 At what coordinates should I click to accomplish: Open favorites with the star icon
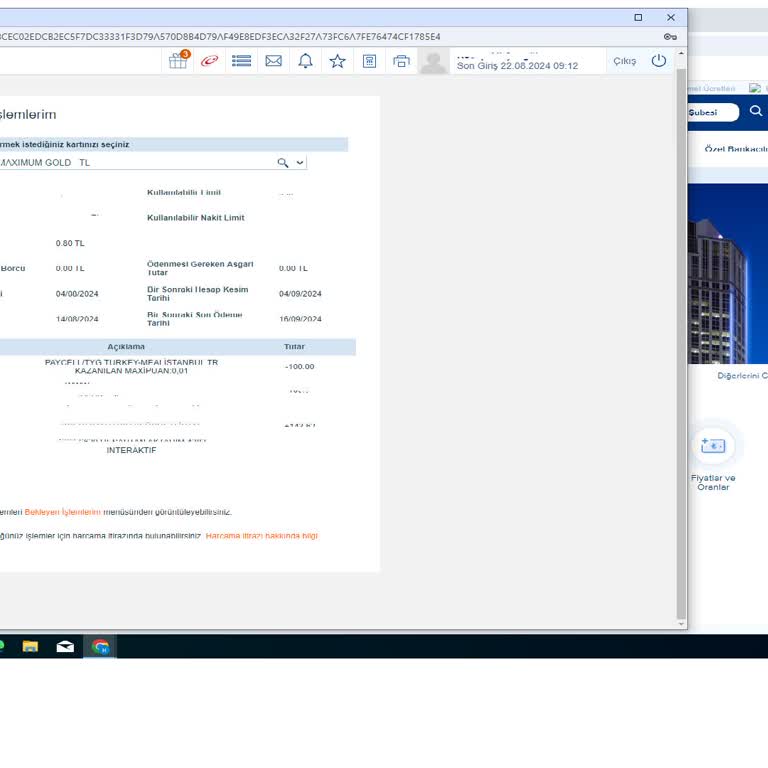click(337, 61)
